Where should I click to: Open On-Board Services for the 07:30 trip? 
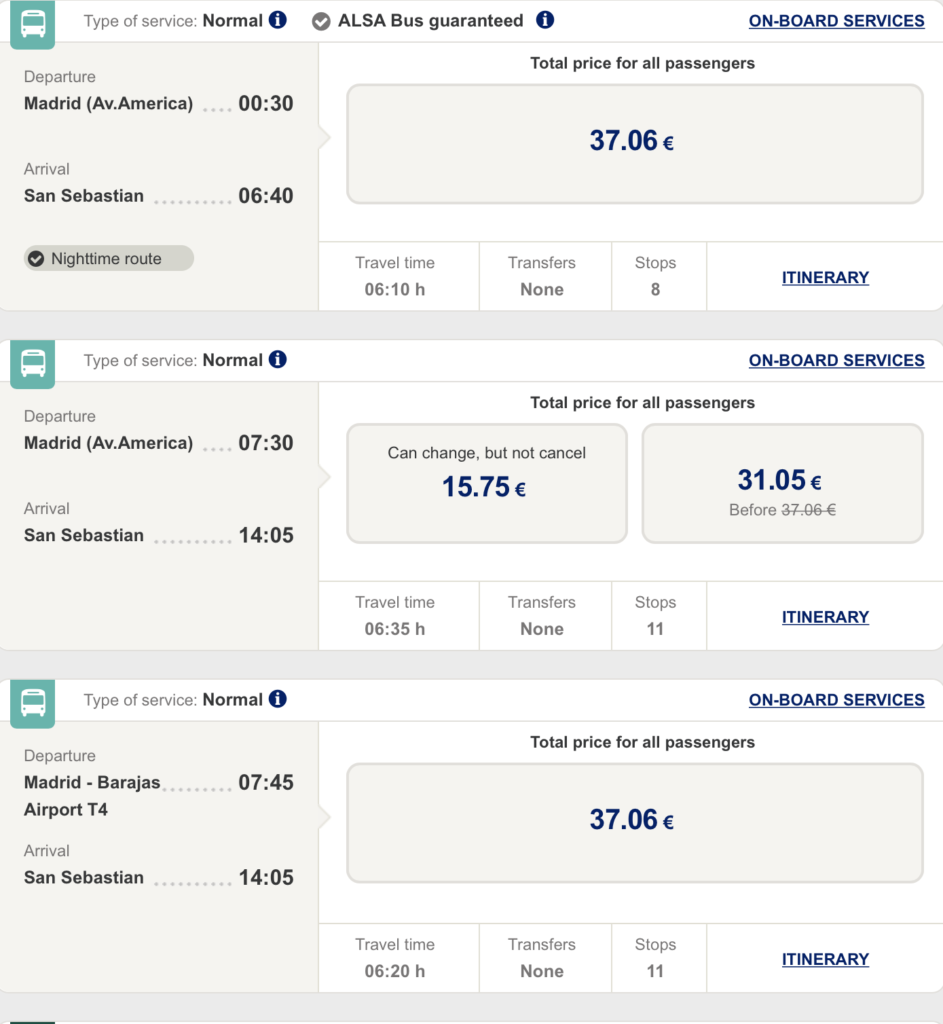(x=836, y=360)
